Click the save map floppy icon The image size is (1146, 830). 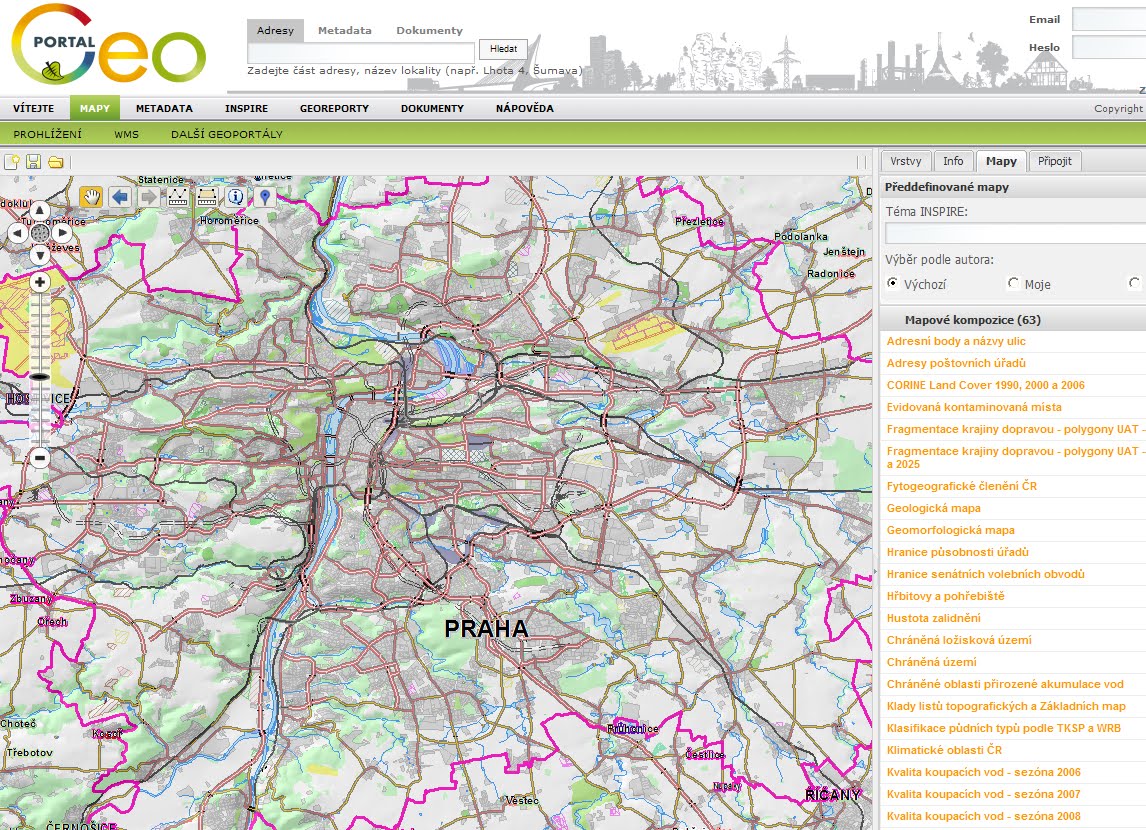(x=34, y=161)
